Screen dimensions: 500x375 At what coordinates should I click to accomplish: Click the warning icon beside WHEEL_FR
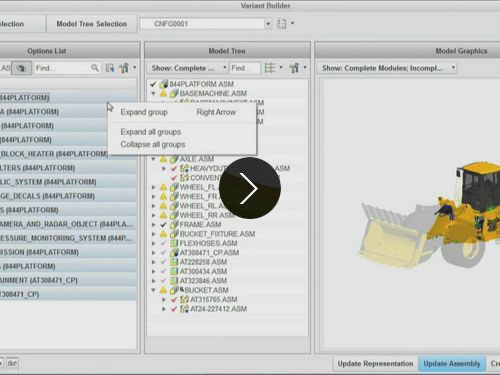coord(163,196)
